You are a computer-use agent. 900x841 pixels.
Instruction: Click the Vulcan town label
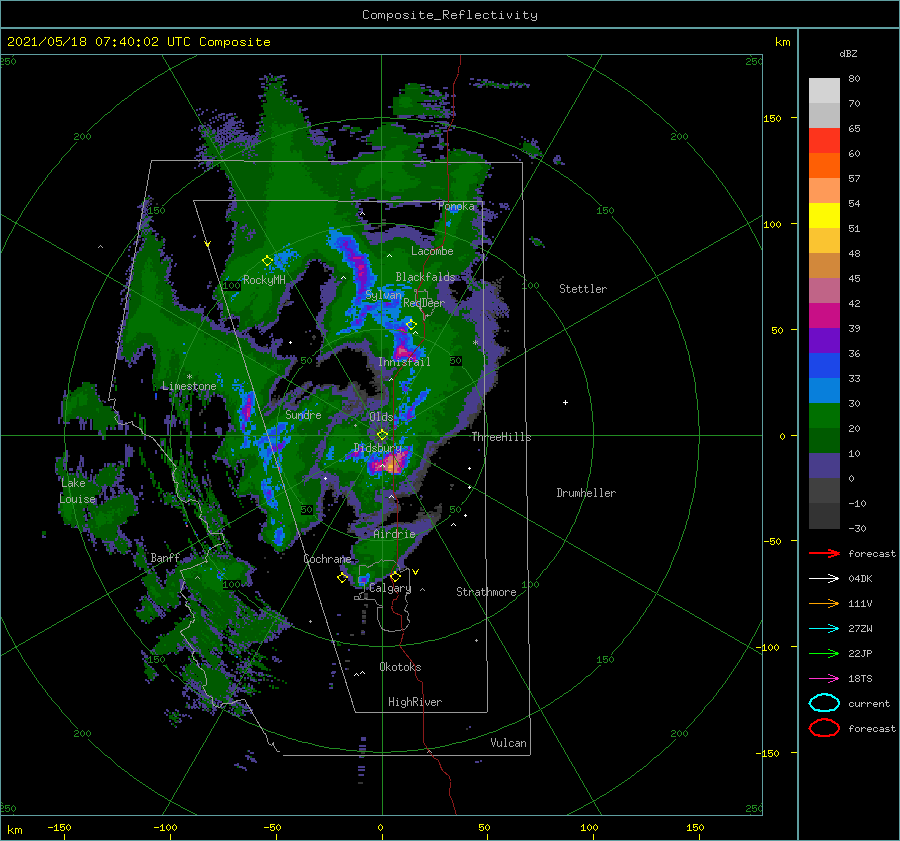508,743
